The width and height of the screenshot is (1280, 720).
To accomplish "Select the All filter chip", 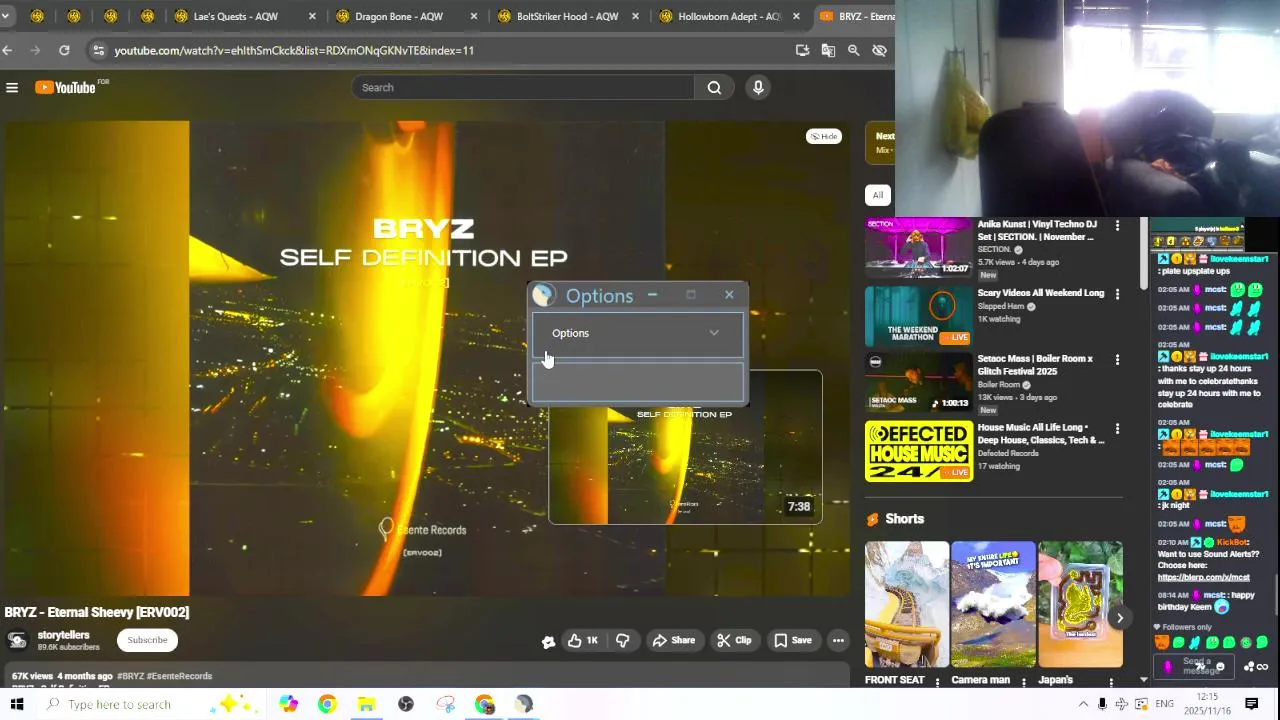I will 877,195.
